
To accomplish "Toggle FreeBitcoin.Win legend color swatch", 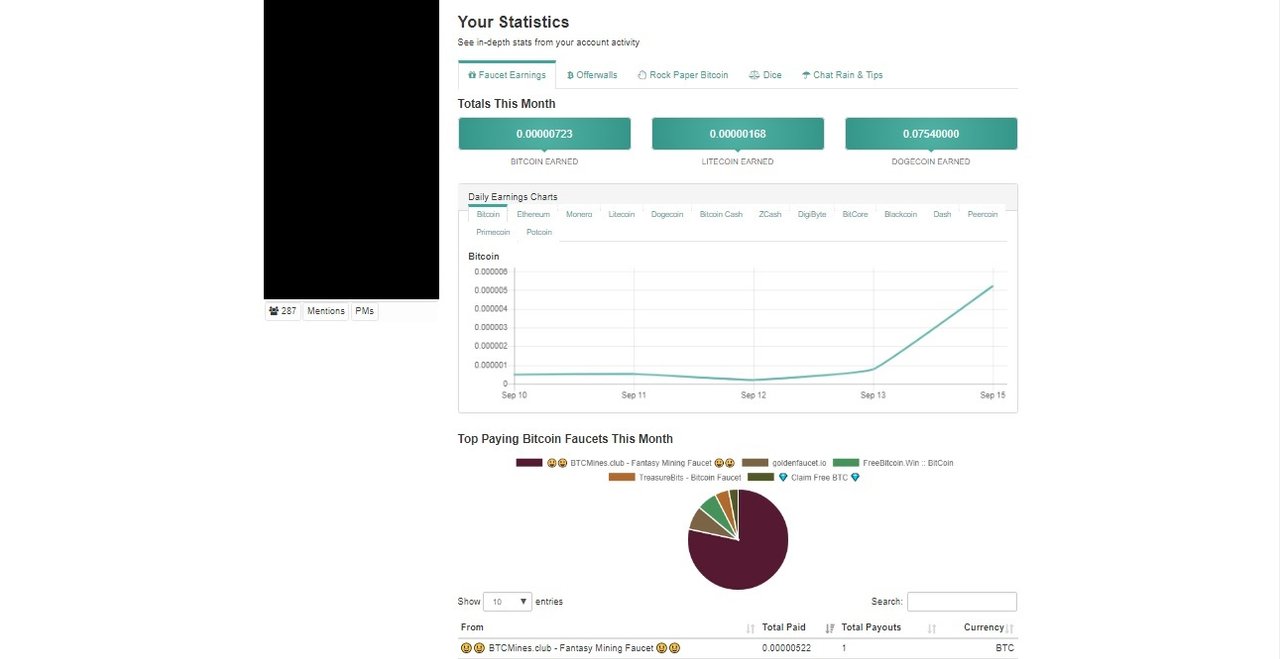I will 846,463.
